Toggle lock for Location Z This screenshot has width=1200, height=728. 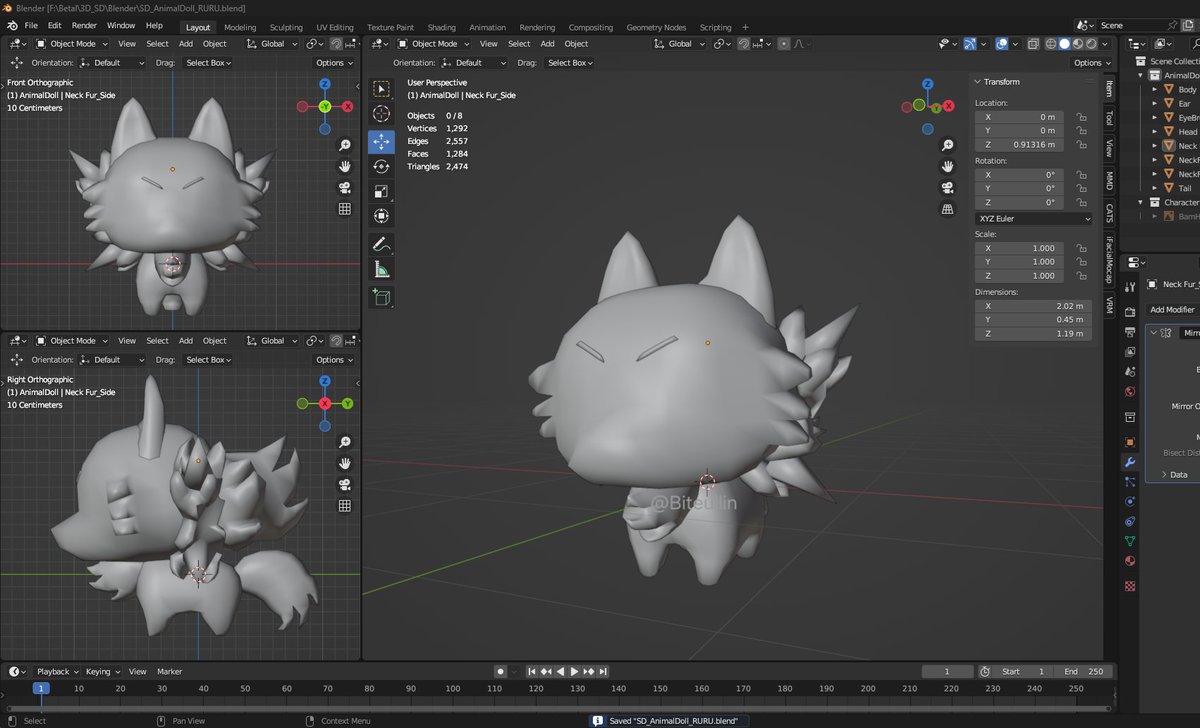(1081, 144)
